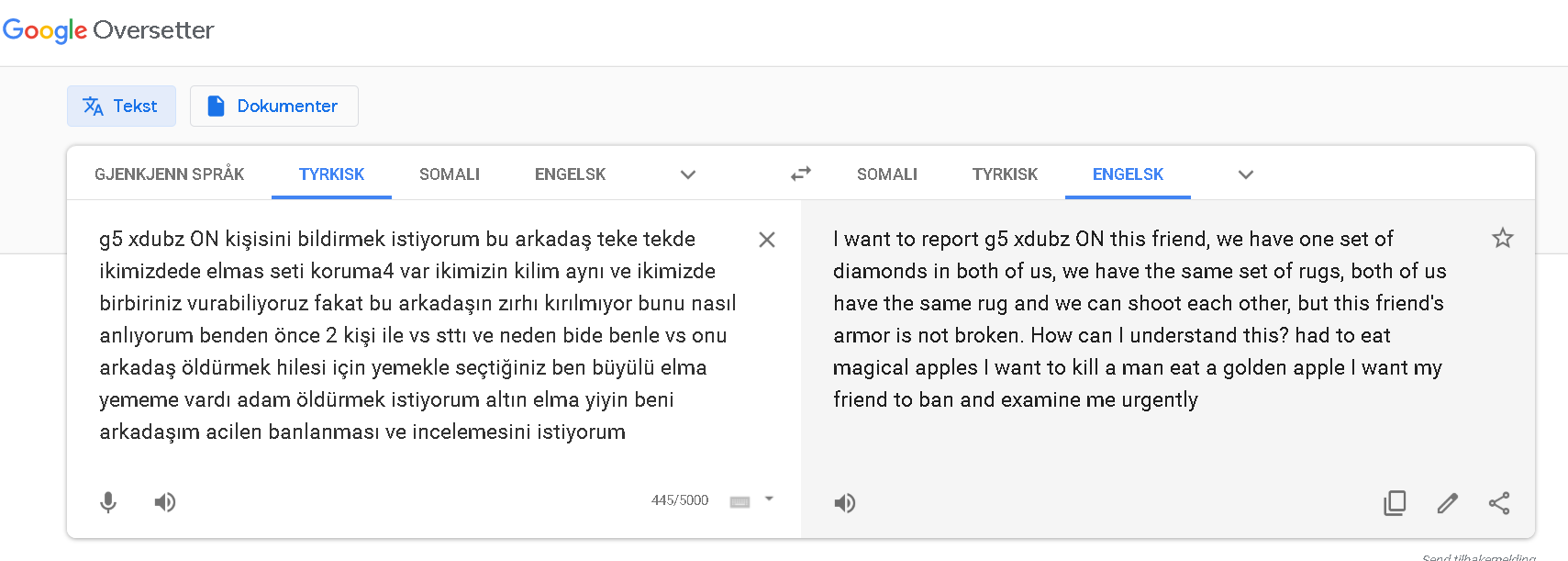Image resolution: width=1568 pixels, height=561 pixels.
Task: Select the Tekst mode button
Action: coord(121,107)
